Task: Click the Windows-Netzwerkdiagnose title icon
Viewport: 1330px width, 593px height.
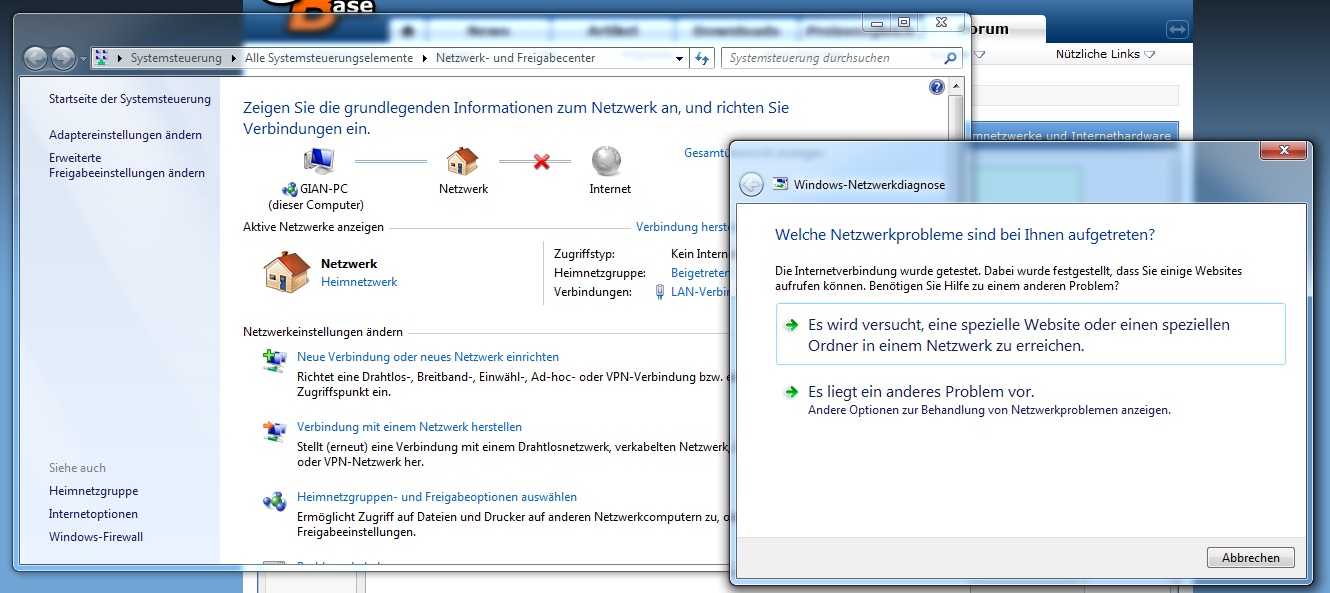Action: 780,184
